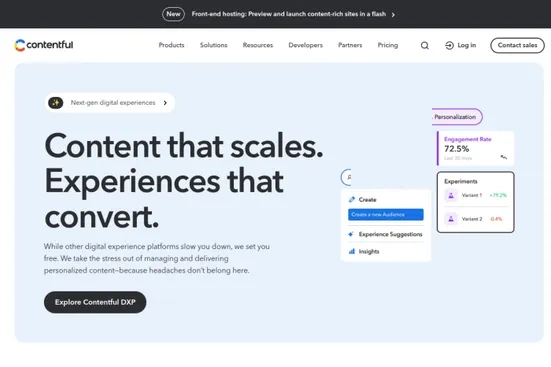The image size is (551, 367).
Task: Click the Experiments heading
Action: 460,181
